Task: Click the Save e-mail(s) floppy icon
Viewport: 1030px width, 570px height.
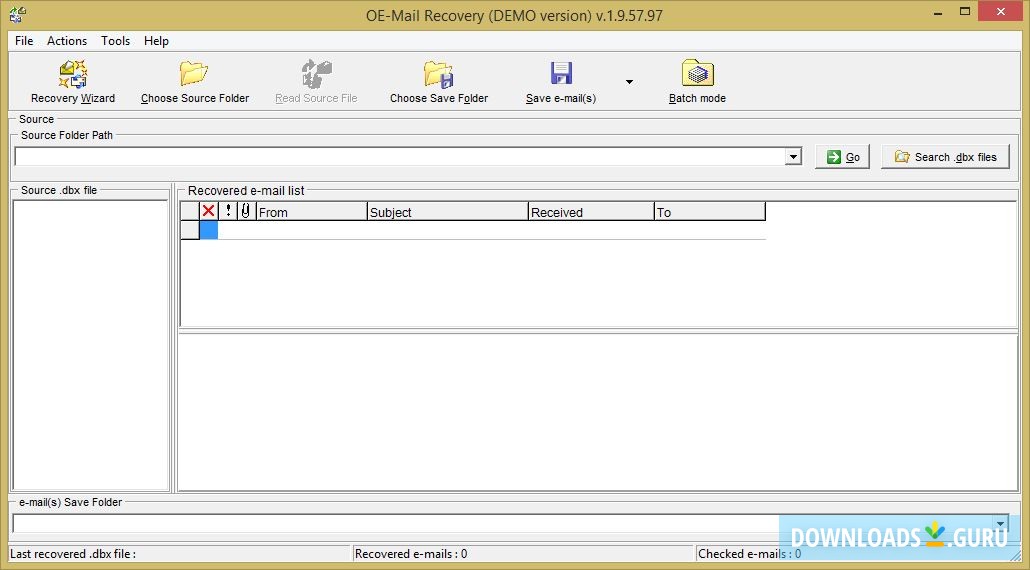Action: tap(561, 74)
